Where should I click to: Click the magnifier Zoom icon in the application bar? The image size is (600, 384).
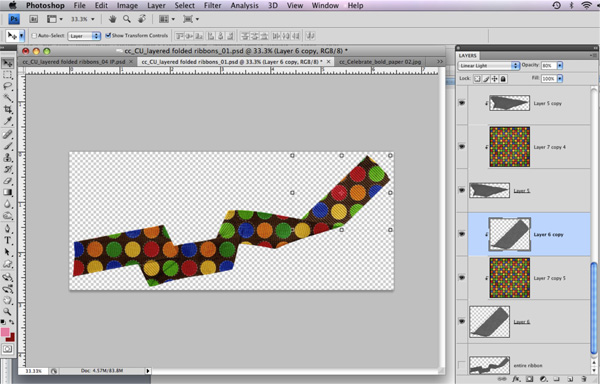pos(127,19)
